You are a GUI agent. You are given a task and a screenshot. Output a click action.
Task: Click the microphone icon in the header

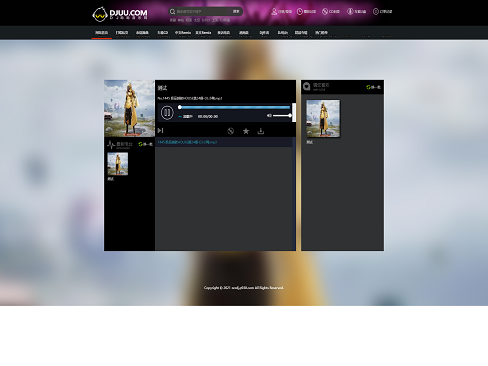(350, 12)
